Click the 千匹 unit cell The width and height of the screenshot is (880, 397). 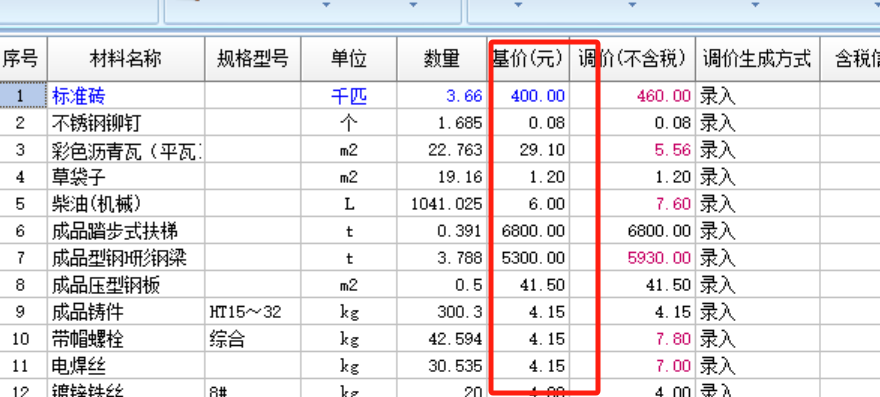click(x=349, y=95)
